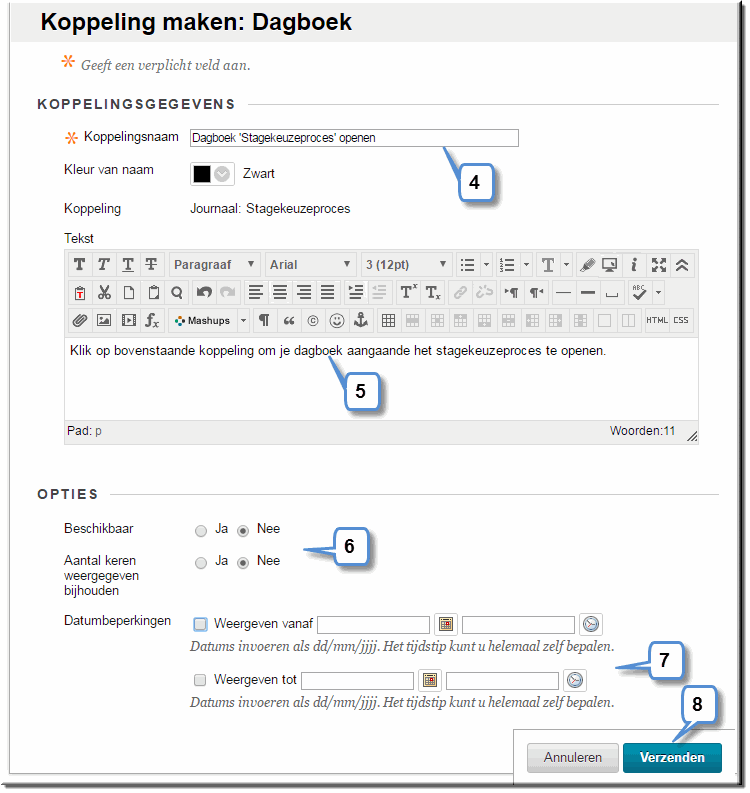Preview the content
Image resolution: width=750 pixels, height=793 pixels.
(610, 265)
